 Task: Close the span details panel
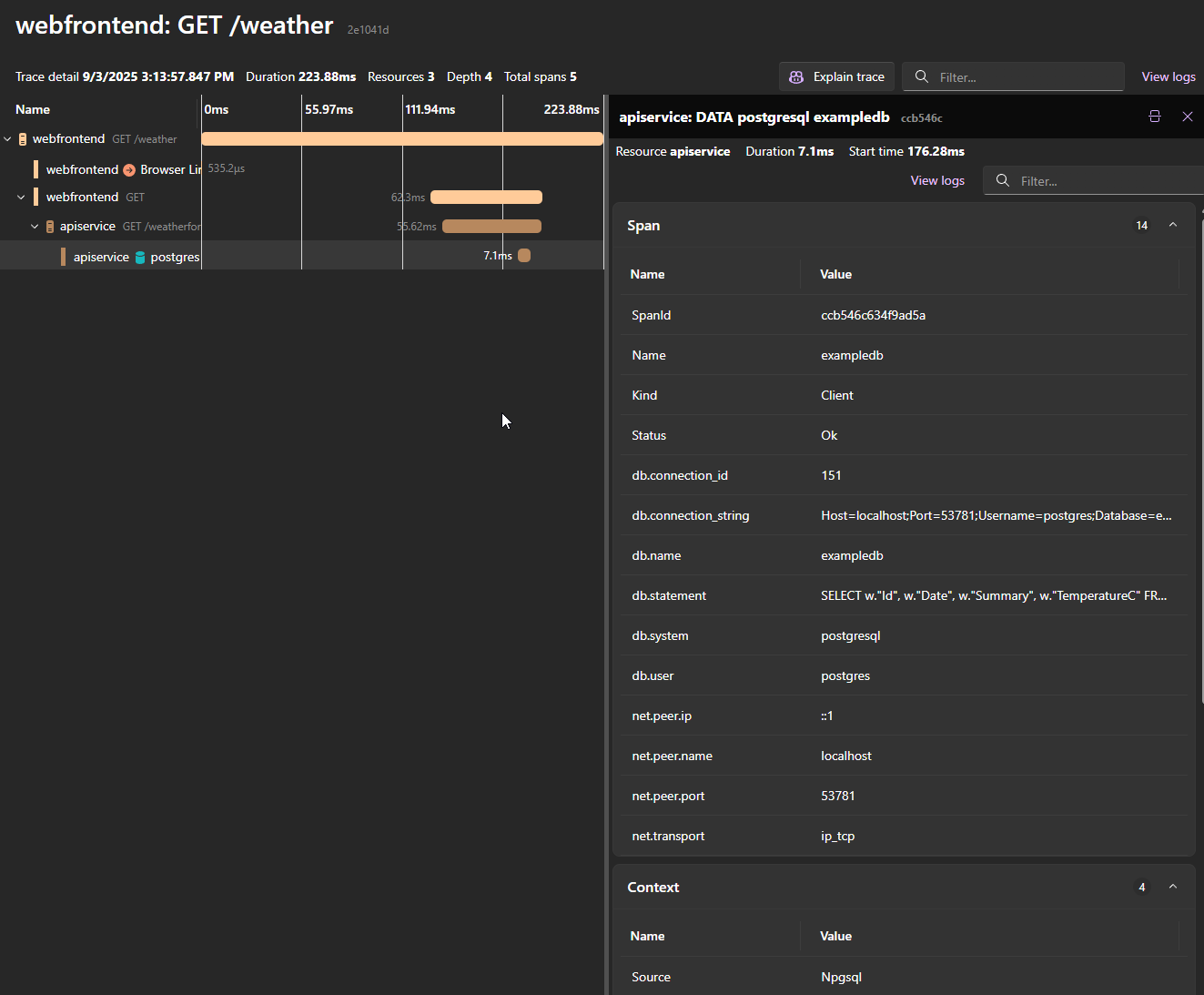point(1188,117)
